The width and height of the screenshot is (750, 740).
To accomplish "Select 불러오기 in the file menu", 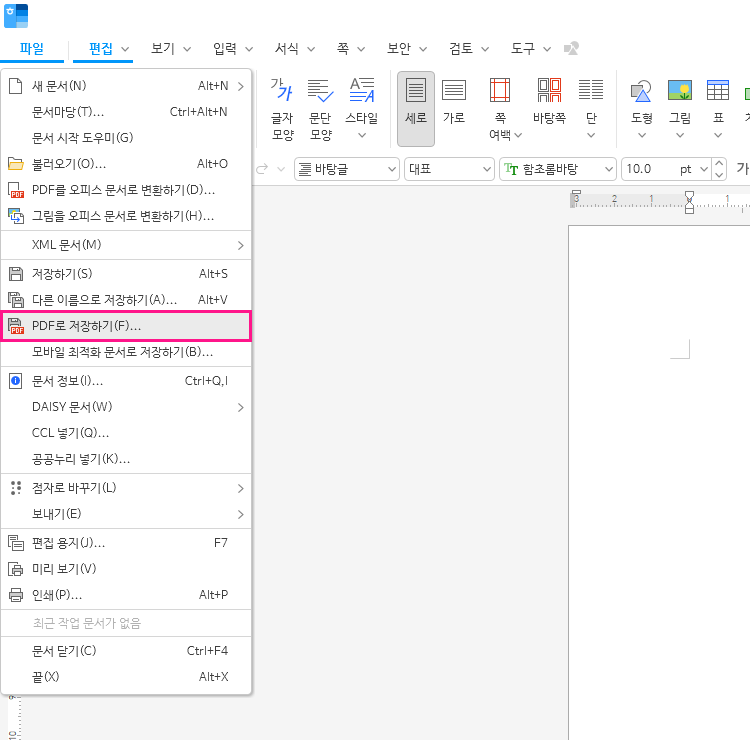I will [x=126, y=163].
